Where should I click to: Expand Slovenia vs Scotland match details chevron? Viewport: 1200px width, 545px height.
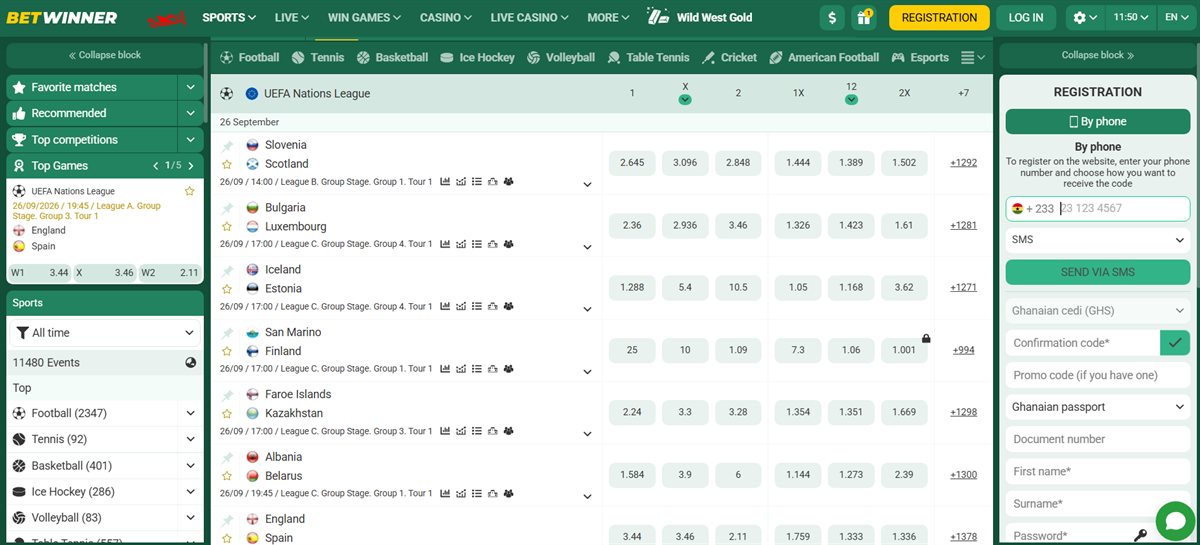(587, 184)
